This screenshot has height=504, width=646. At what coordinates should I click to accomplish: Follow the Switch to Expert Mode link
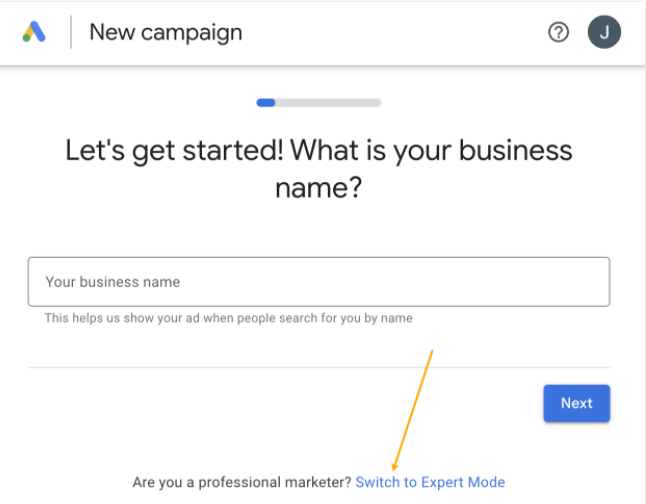coord(430,482)
